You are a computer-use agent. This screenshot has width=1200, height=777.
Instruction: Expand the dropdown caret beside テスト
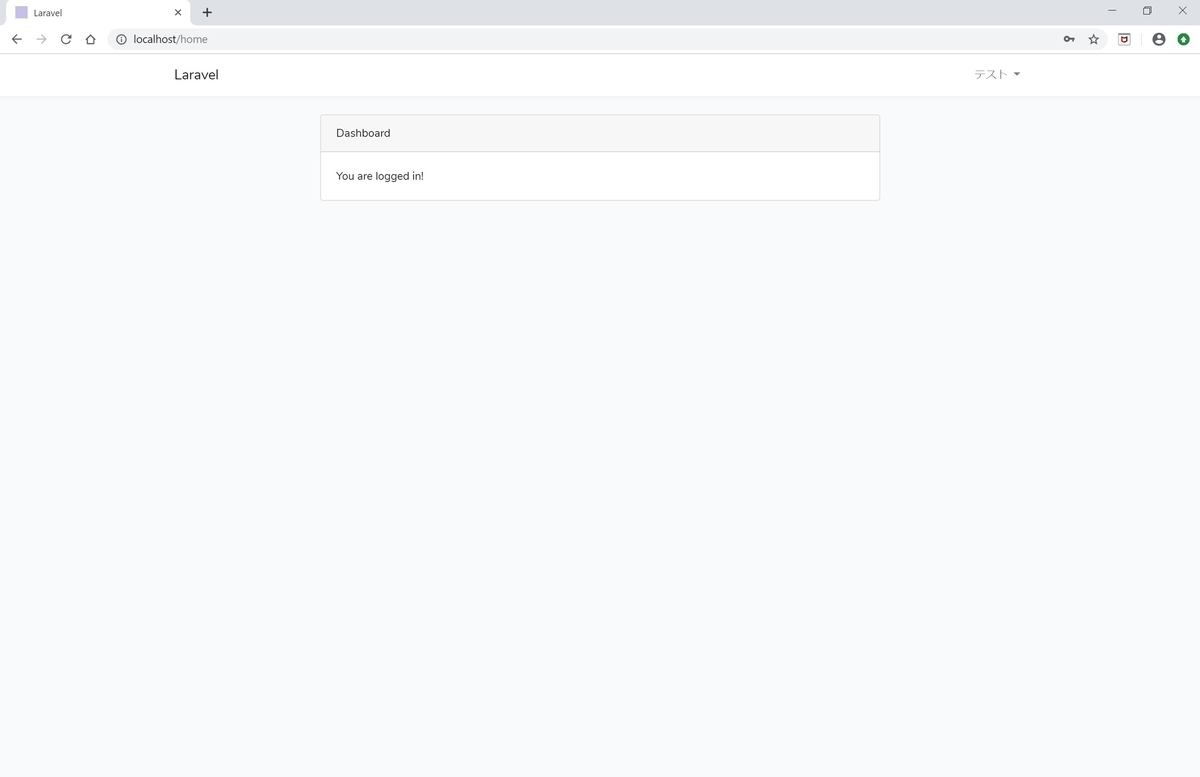pos(1017,74)
